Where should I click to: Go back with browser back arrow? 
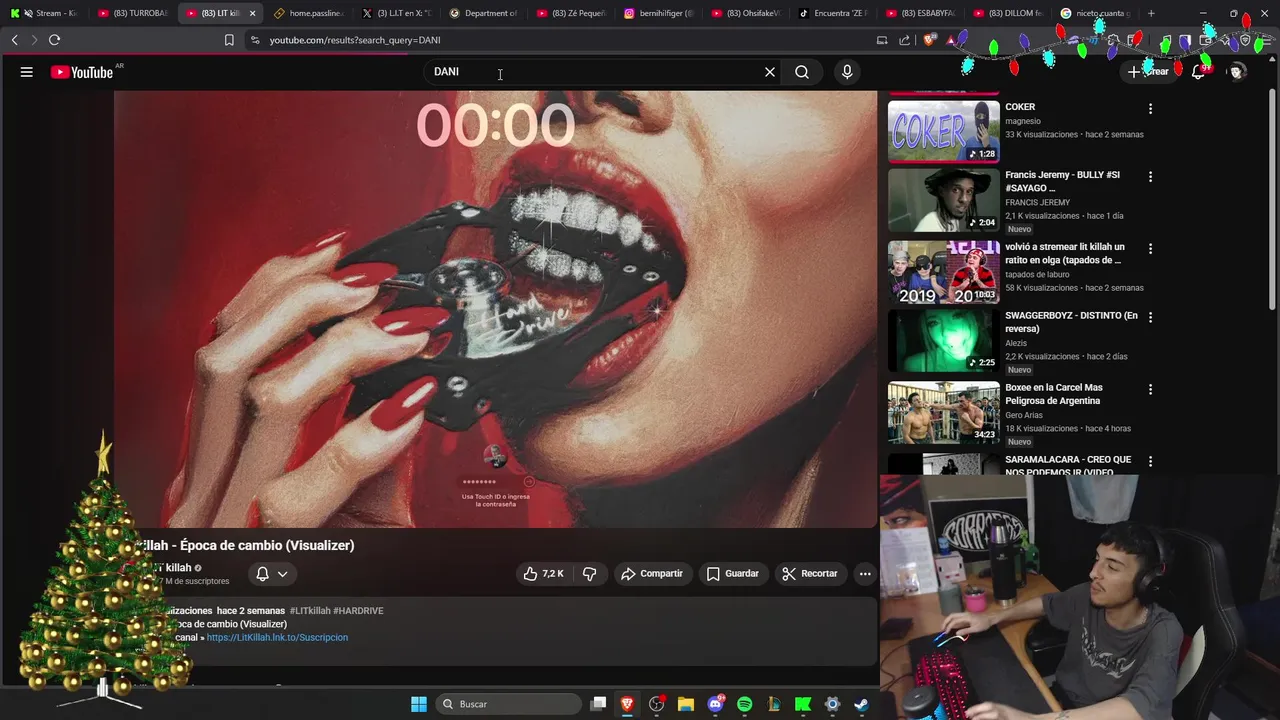pyautogui.click(x=14, y=40)
